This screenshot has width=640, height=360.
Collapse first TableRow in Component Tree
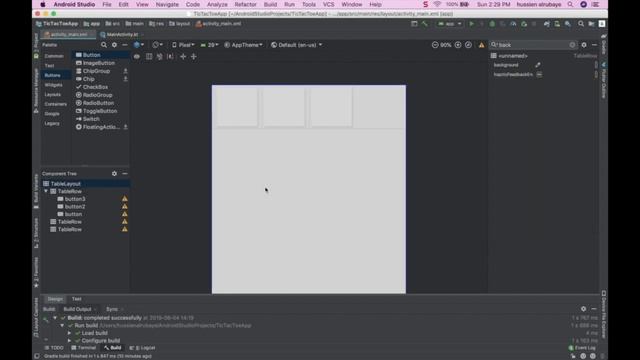(46, 191)
